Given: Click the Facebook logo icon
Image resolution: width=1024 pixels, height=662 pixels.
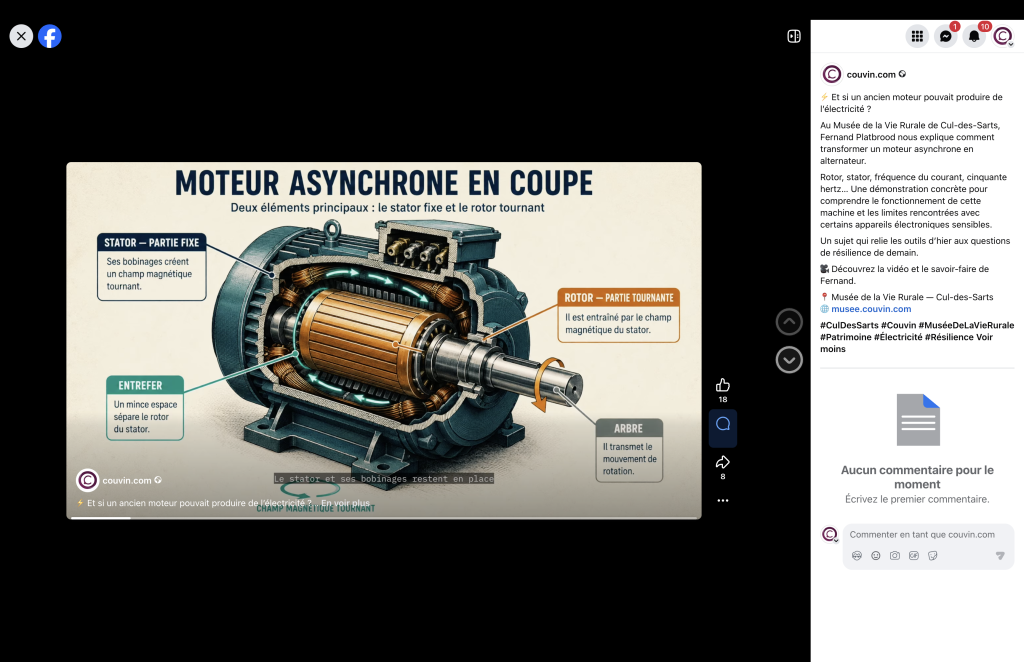Looking at the screenshot, I should click(x=50, y=36).
